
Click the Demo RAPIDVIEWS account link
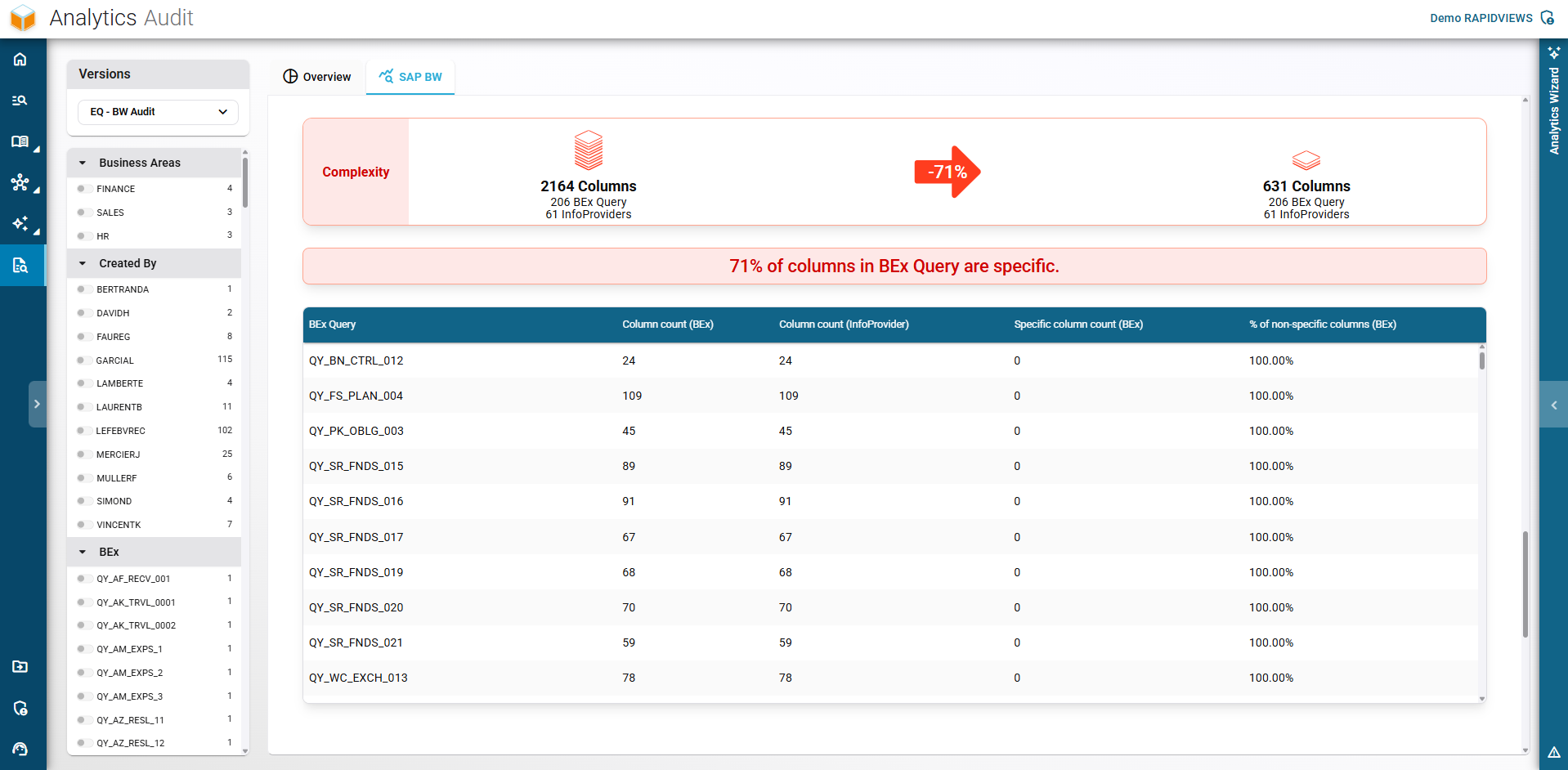point(1481,18)
